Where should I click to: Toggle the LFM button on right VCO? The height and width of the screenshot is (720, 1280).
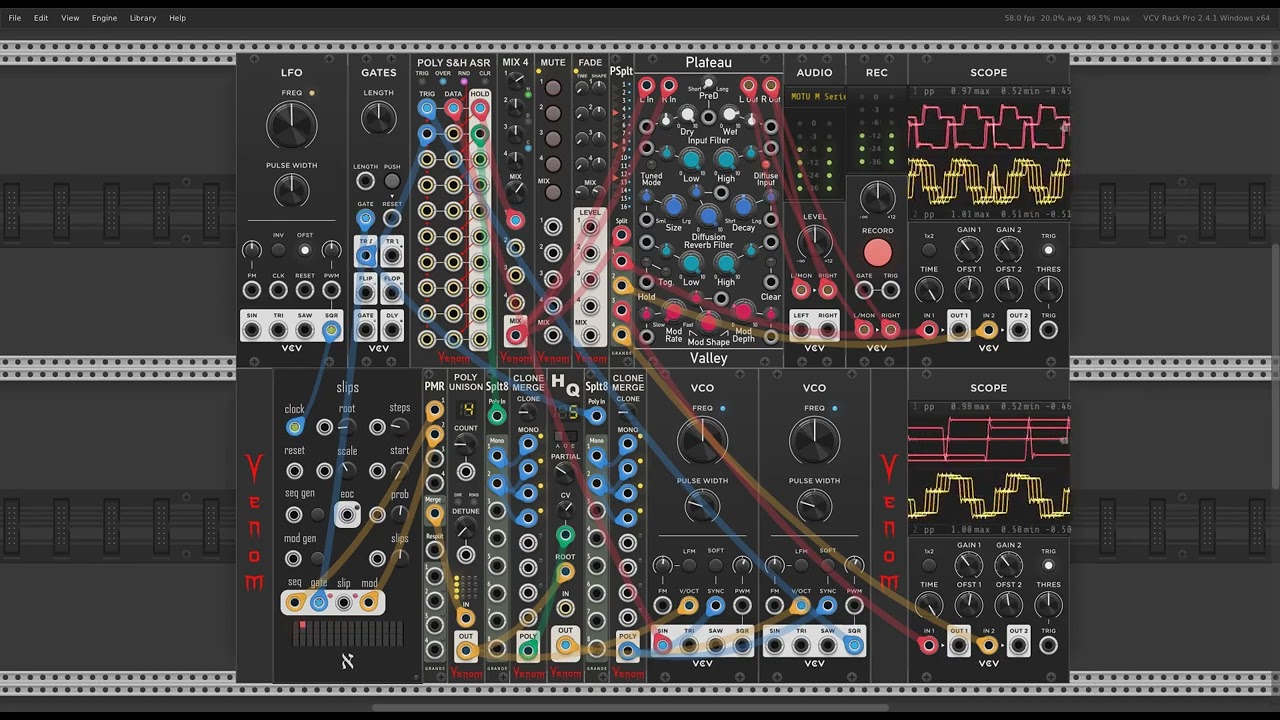tap(801, 565)
